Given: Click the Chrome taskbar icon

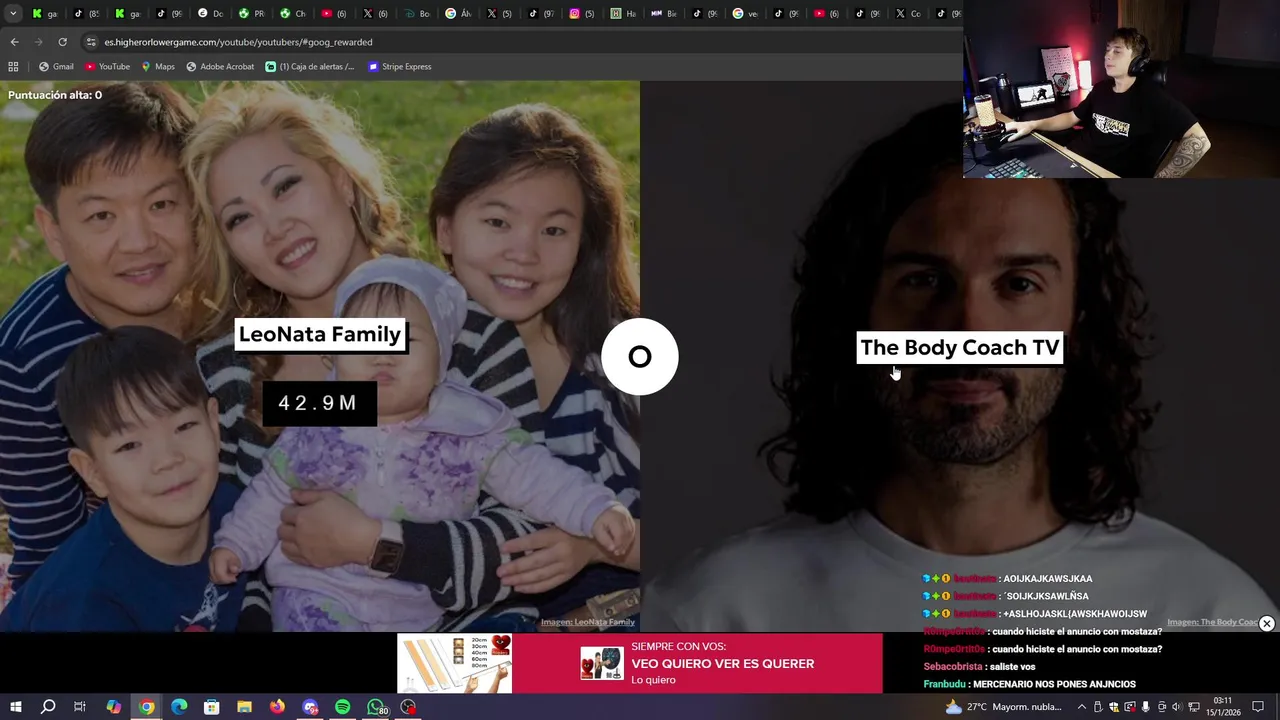Looking at the screenshot, I should (146, 707).
